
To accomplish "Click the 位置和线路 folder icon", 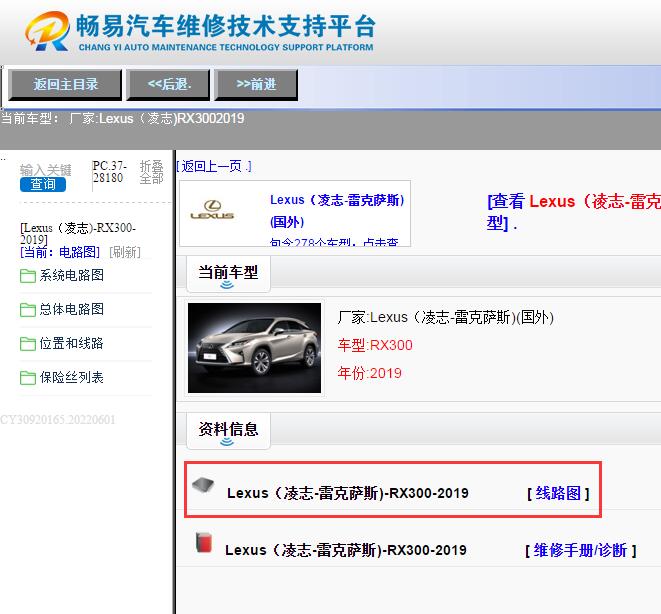I will coord(28,344).
